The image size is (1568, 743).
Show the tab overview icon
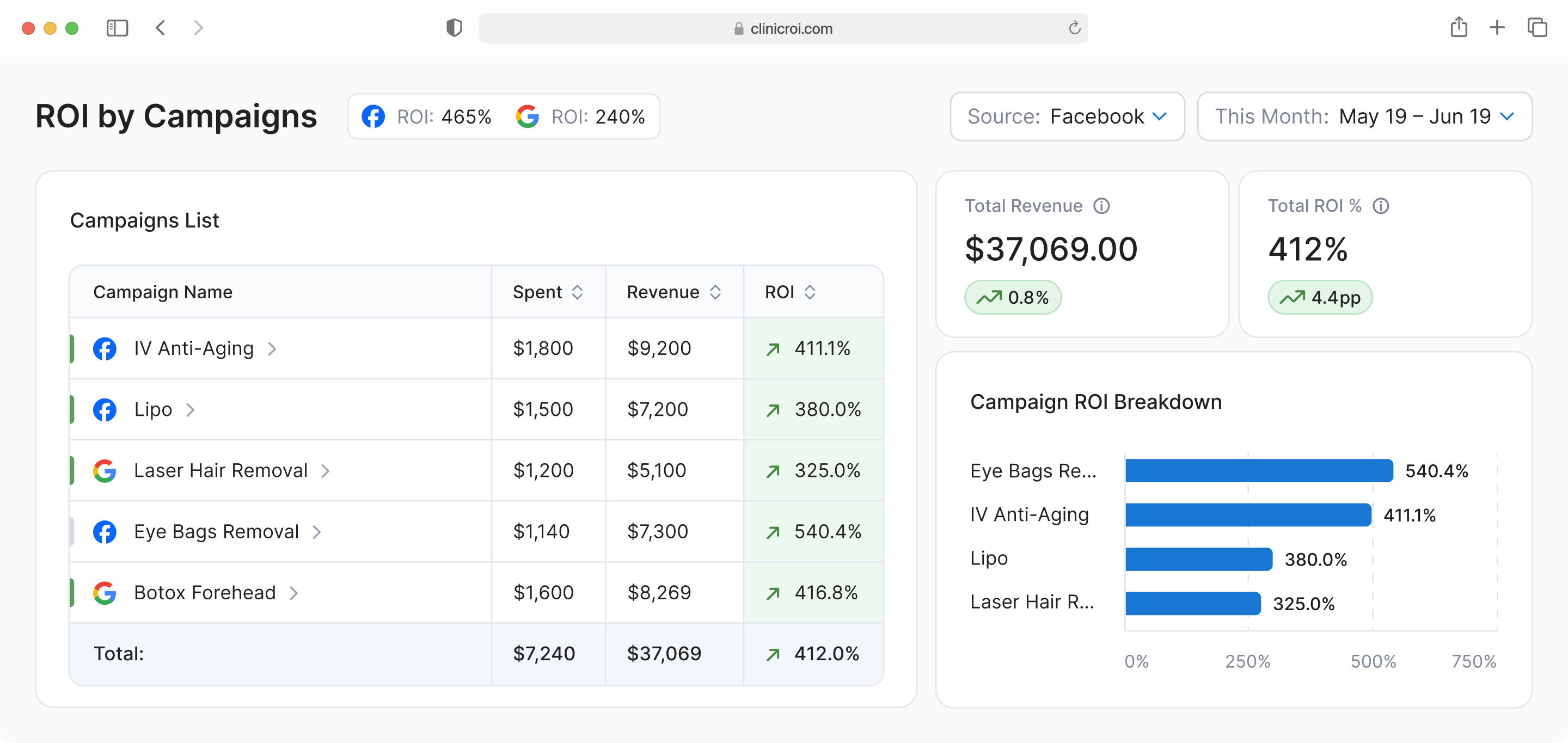point(1537,28)
